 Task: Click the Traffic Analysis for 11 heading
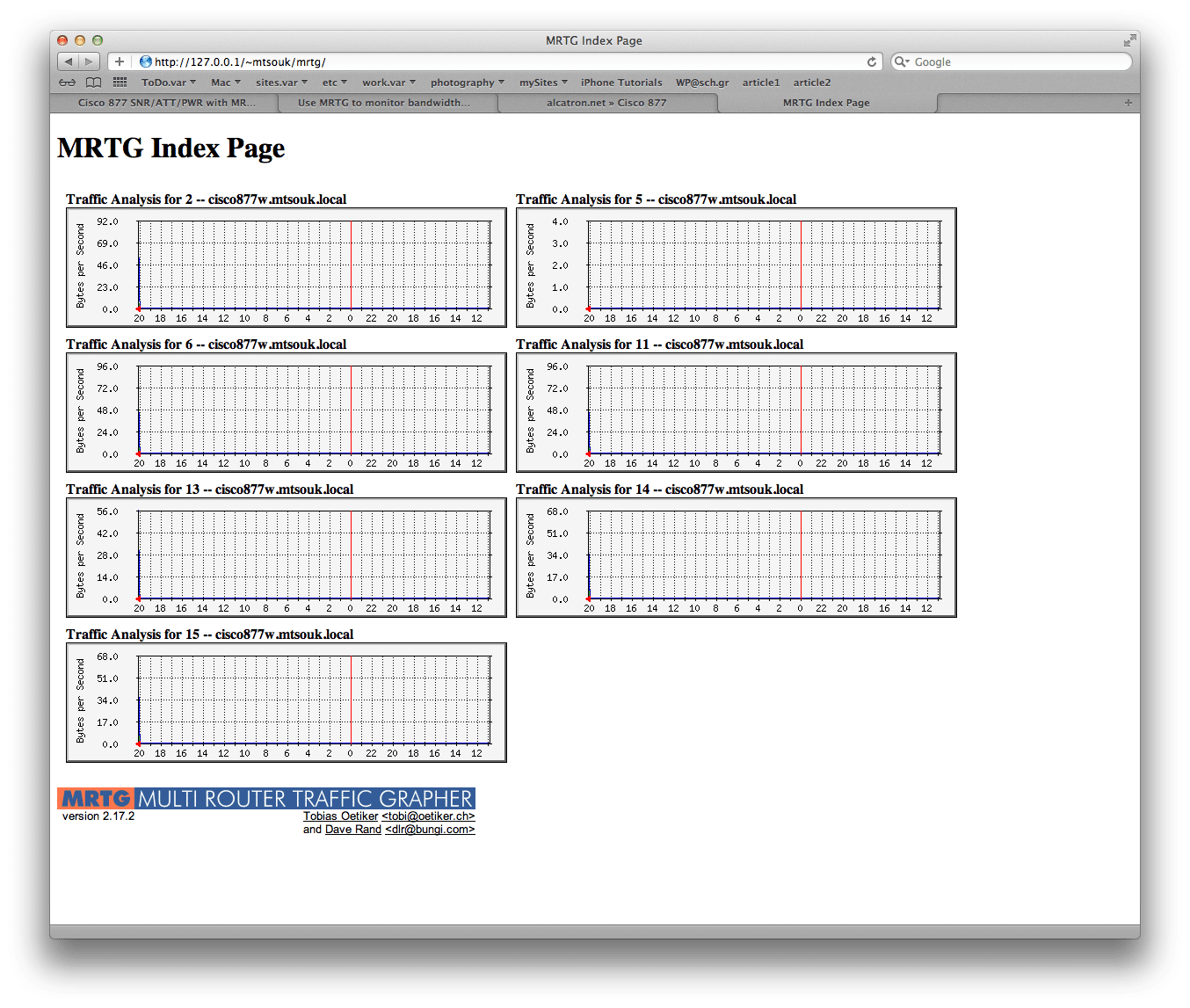[660, 344]
